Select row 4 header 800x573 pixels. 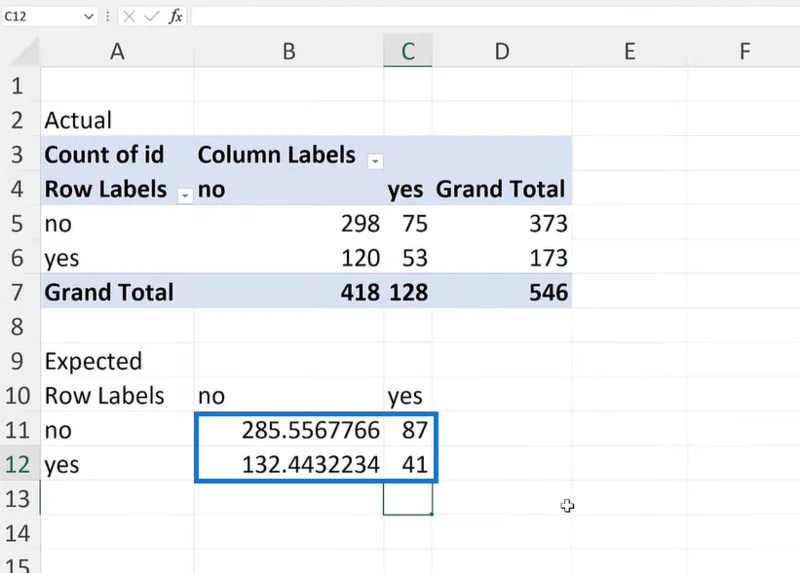coord(18,189)
